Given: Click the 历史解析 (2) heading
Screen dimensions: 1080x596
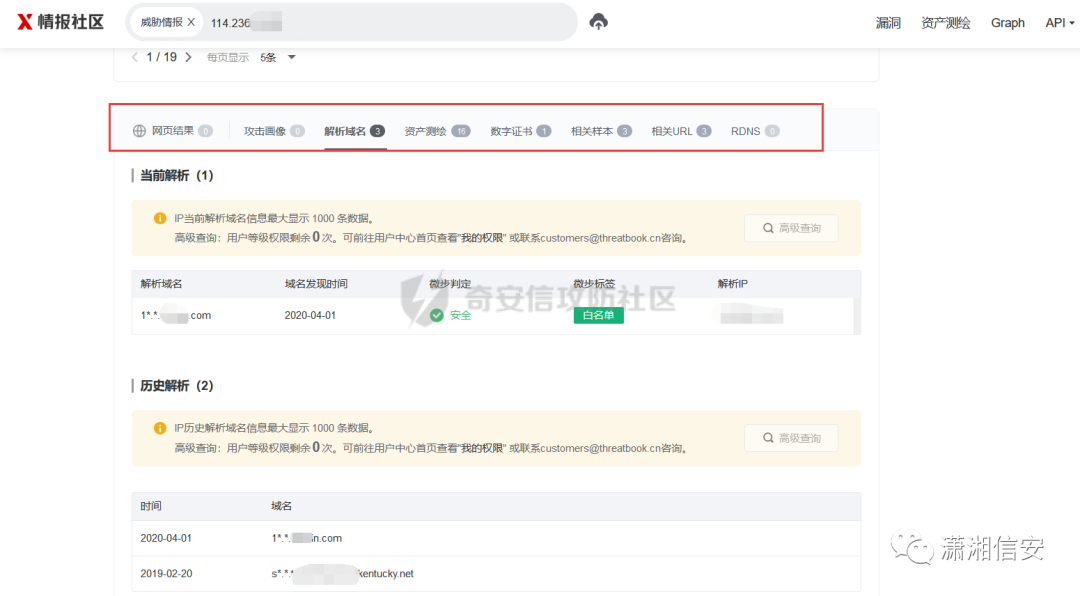Looking at the screenshot, I should [176, 386].
